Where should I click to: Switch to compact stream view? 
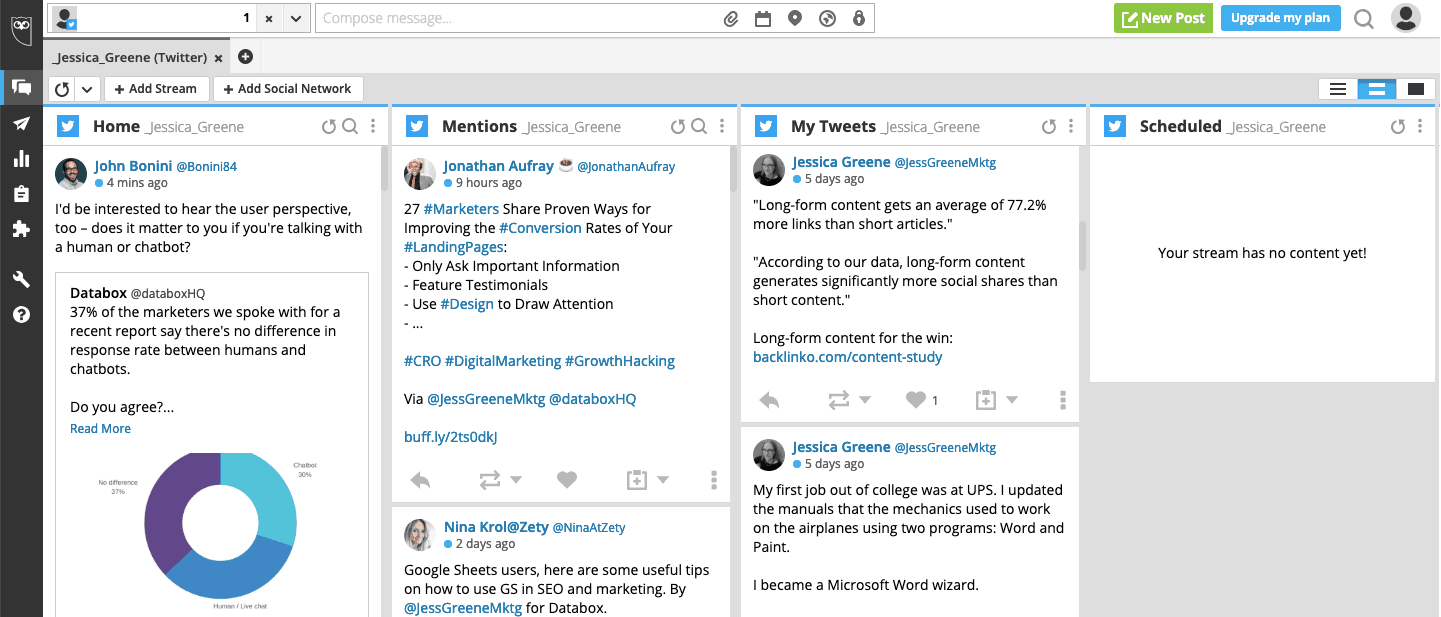pos(1338,89)
